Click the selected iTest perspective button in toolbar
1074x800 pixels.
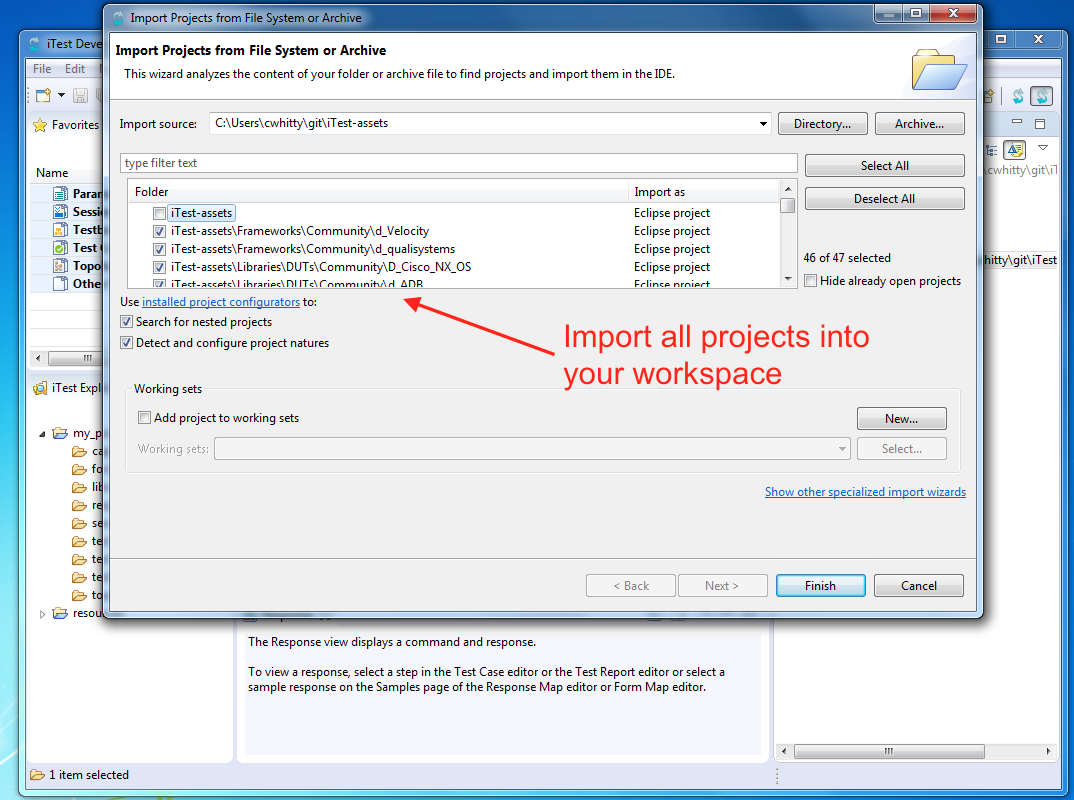click(x=1041, y=96)
